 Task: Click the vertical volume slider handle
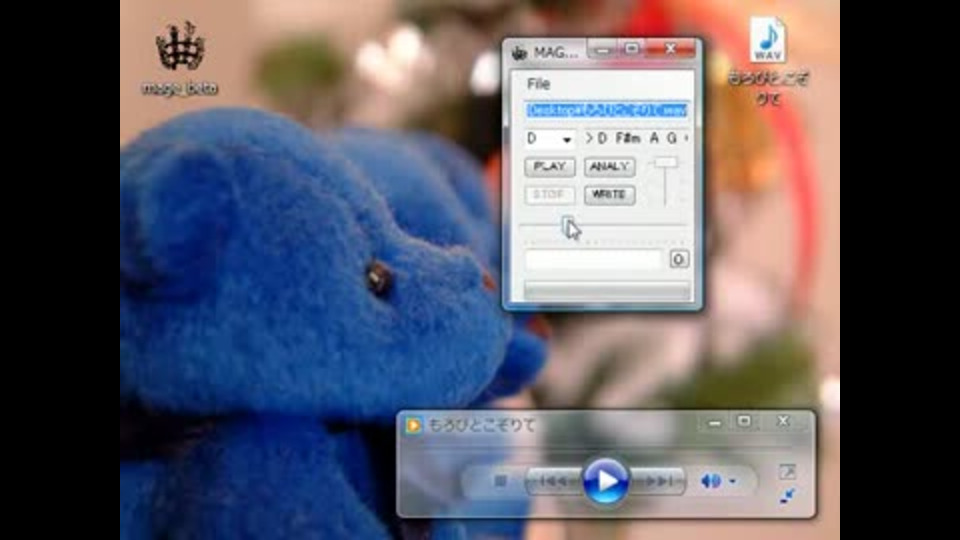click(665, 163)
